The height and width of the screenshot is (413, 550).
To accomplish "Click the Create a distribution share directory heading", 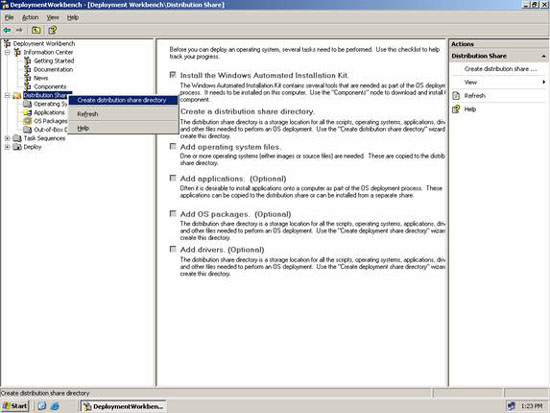I will click(247, 112).
